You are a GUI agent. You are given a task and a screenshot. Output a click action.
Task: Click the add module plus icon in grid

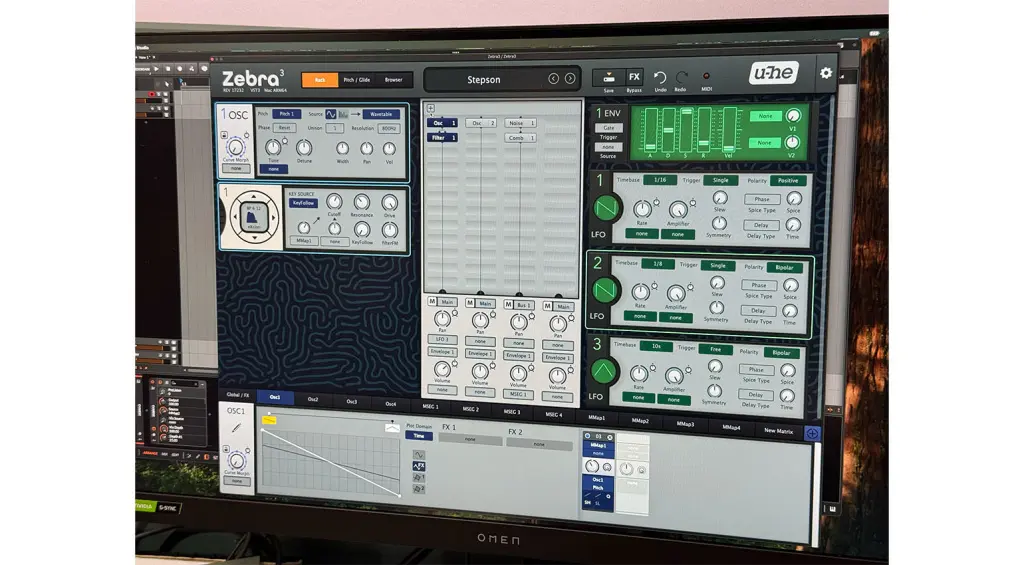431,108
